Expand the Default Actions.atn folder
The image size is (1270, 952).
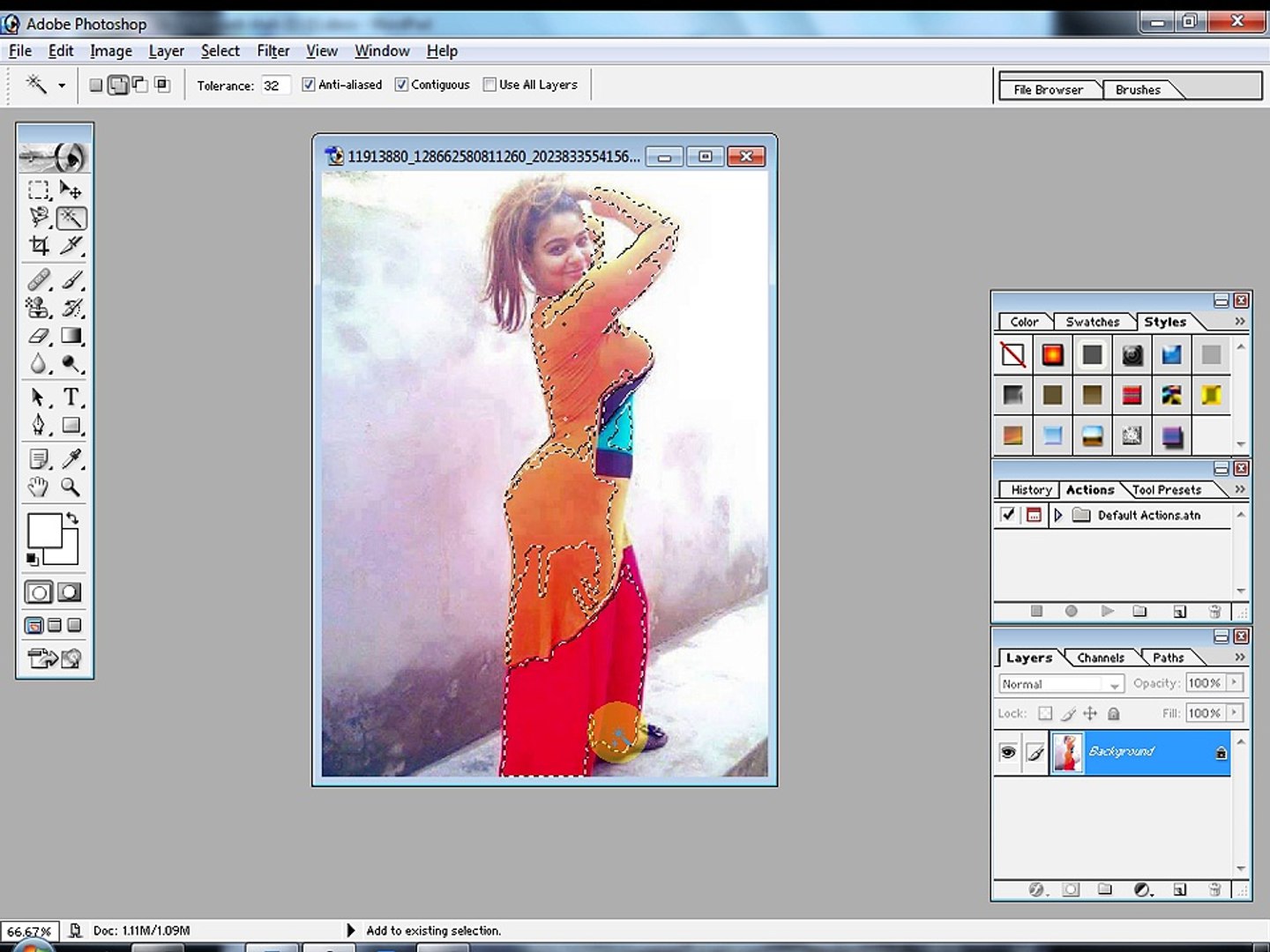click(x=1057, y=515)
